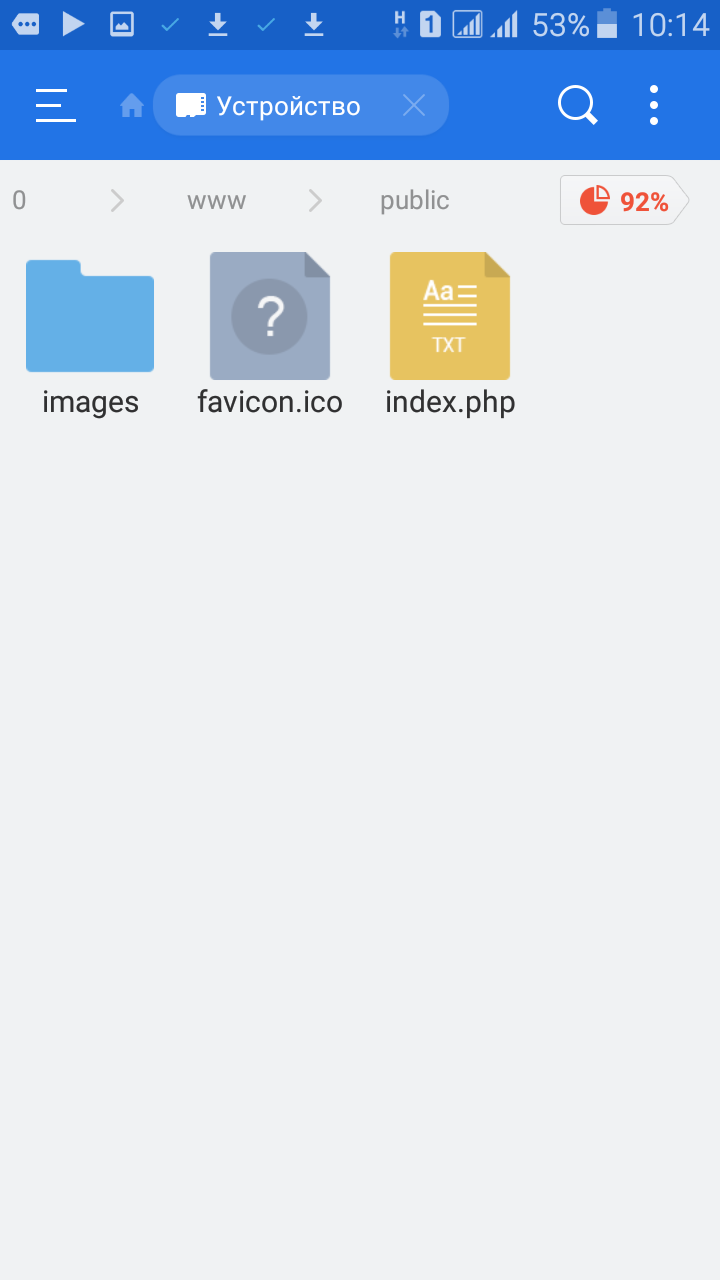Go to the www breadcrumb folder
The image size is (720, 1280).
pyautogui.click(x=216, y=201)
